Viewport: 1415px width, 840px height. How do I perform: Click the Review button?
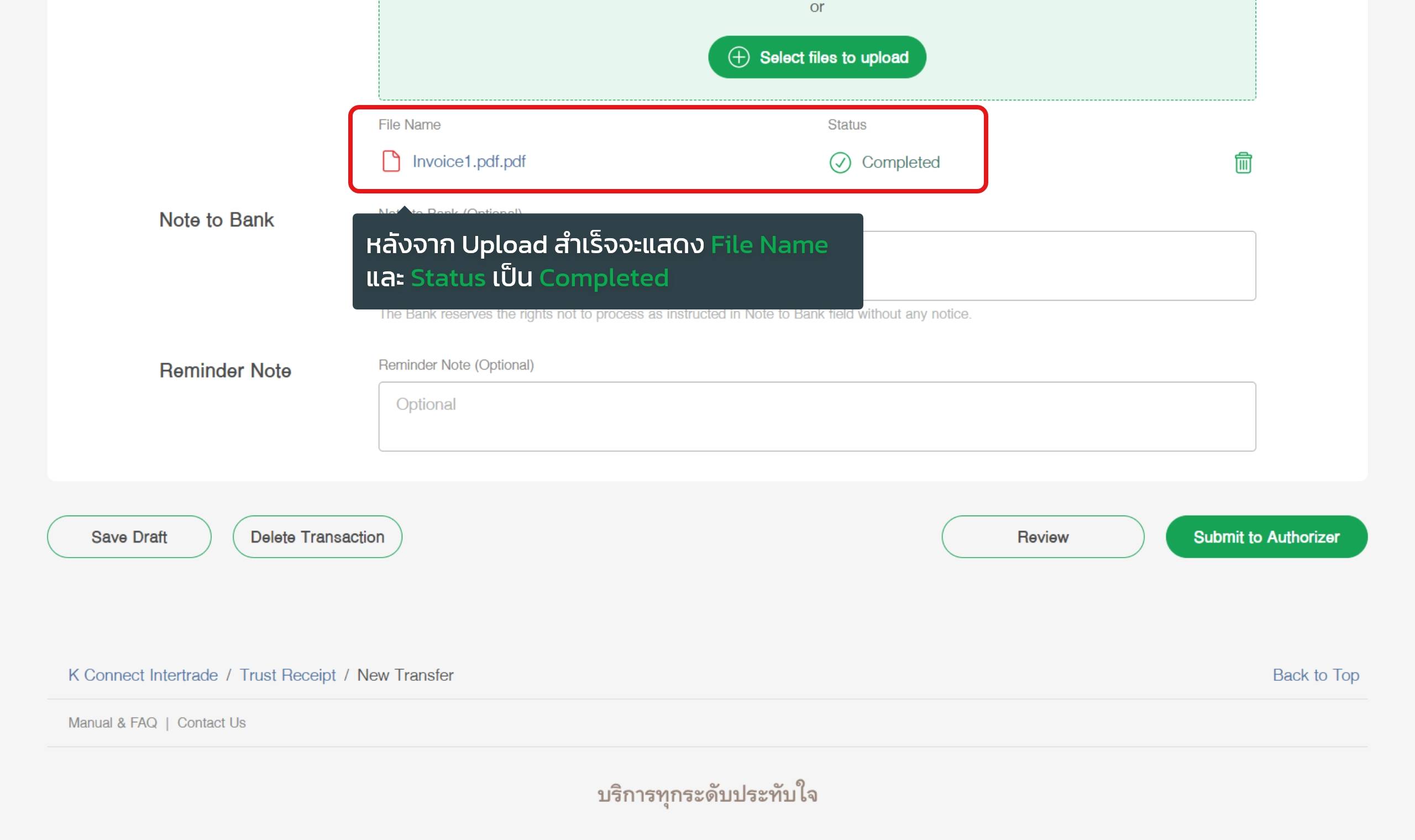pos(1042,537)
